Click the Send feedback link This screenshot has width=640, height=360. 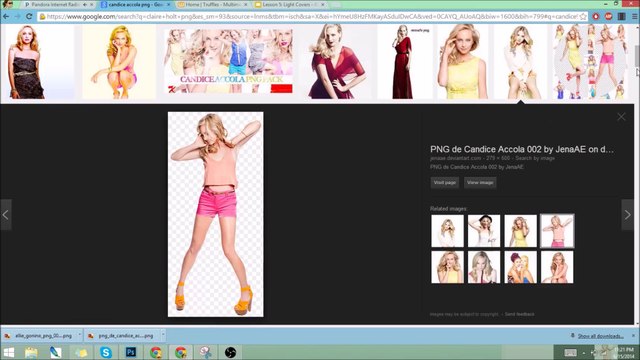[519, 314]
